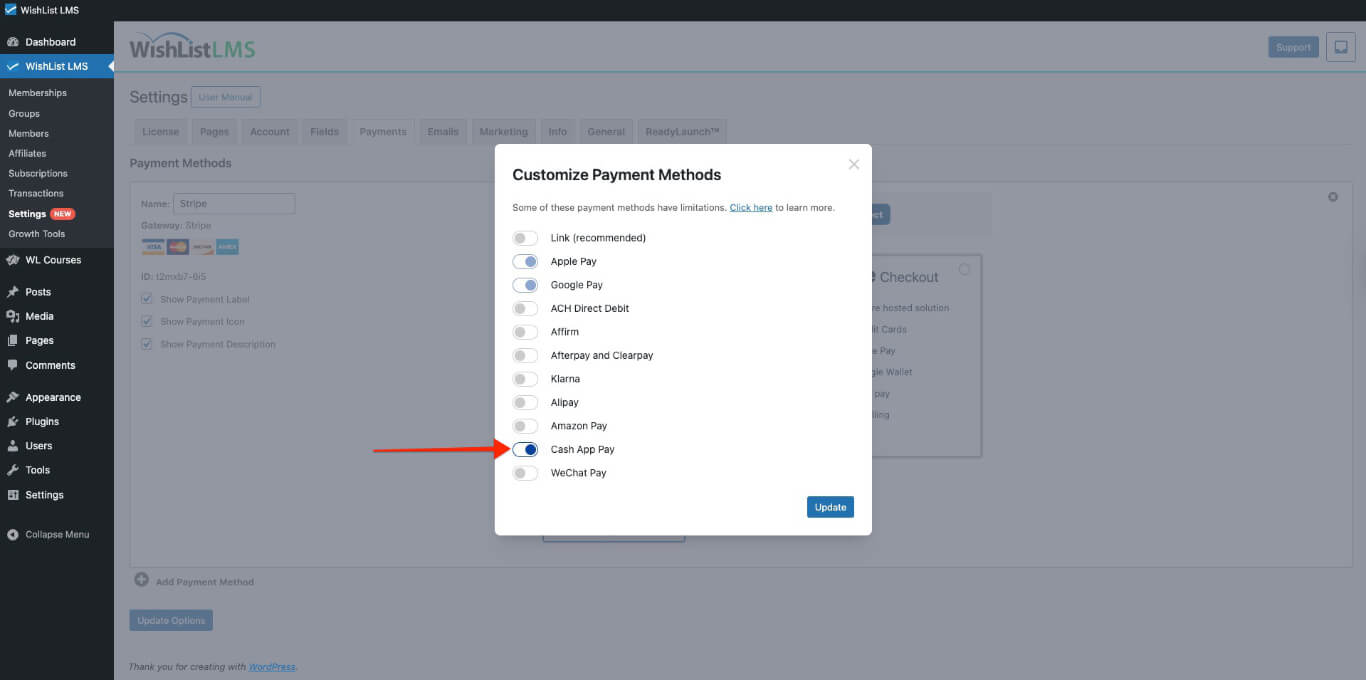Open the 'Click here' limitations link
Viewport: 1366px width, 680px height.
click(750, 208)
